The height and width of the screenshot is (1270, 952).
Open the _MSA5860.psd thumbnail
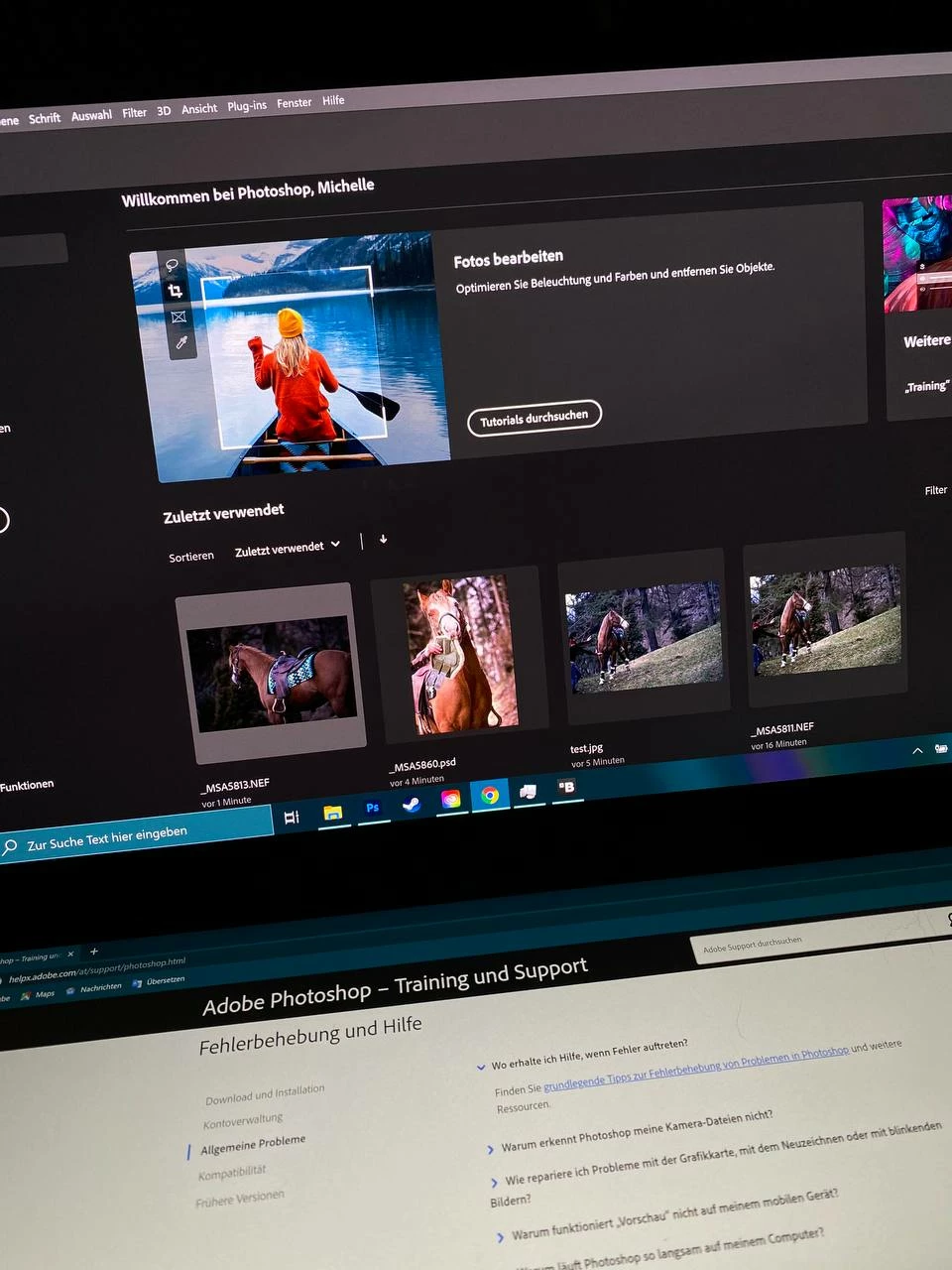coord(459,655)
